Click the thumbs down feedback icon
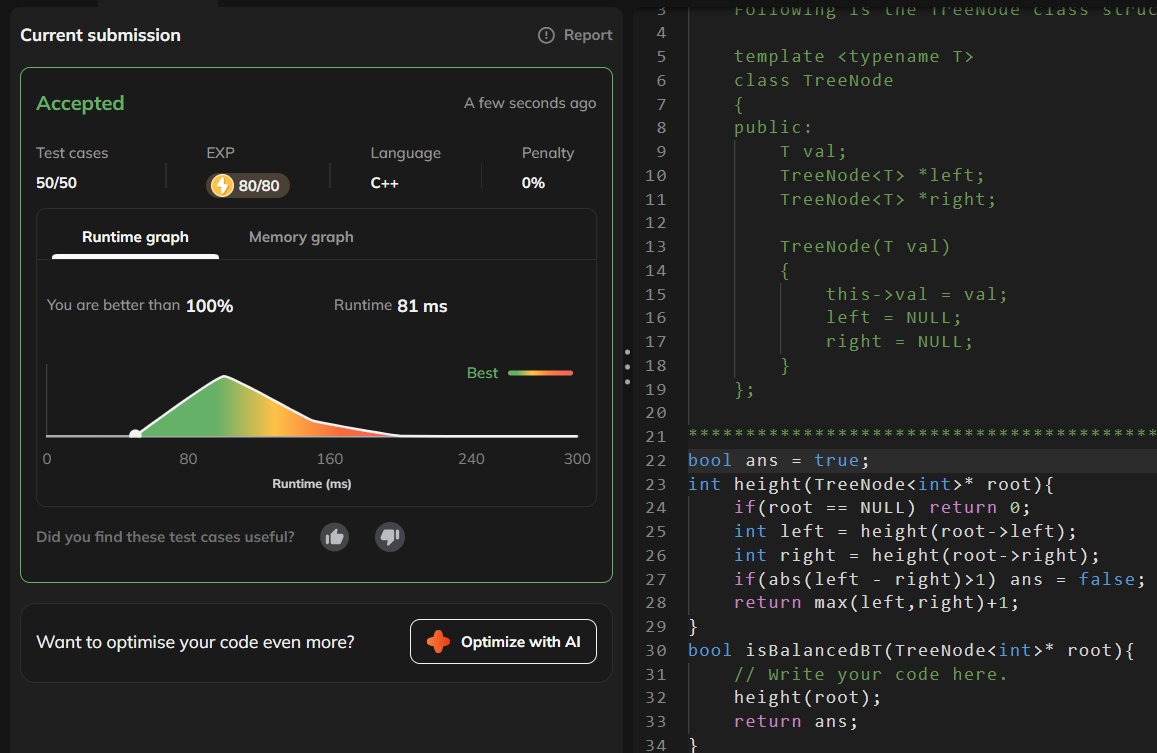This screenshot has width=1157, height=753. [390, 537]
